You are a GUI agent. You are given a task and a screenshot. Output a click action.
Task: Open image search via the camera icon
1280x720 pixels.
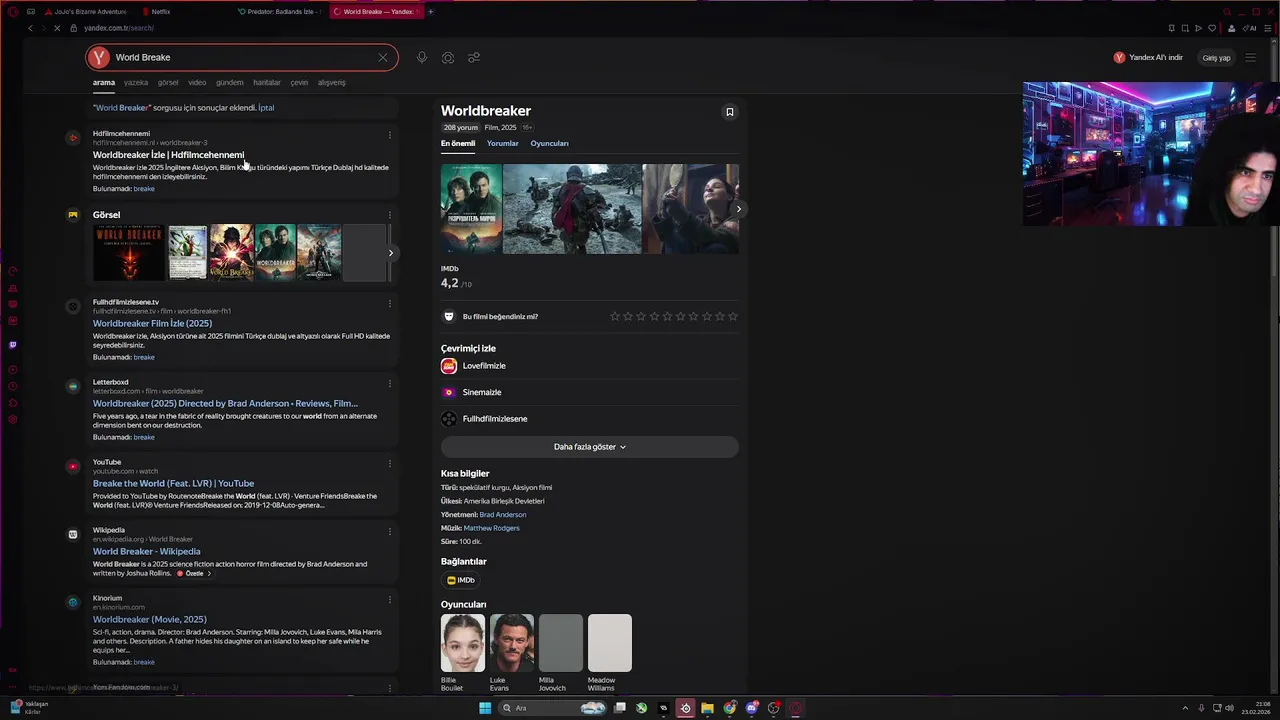448,58
